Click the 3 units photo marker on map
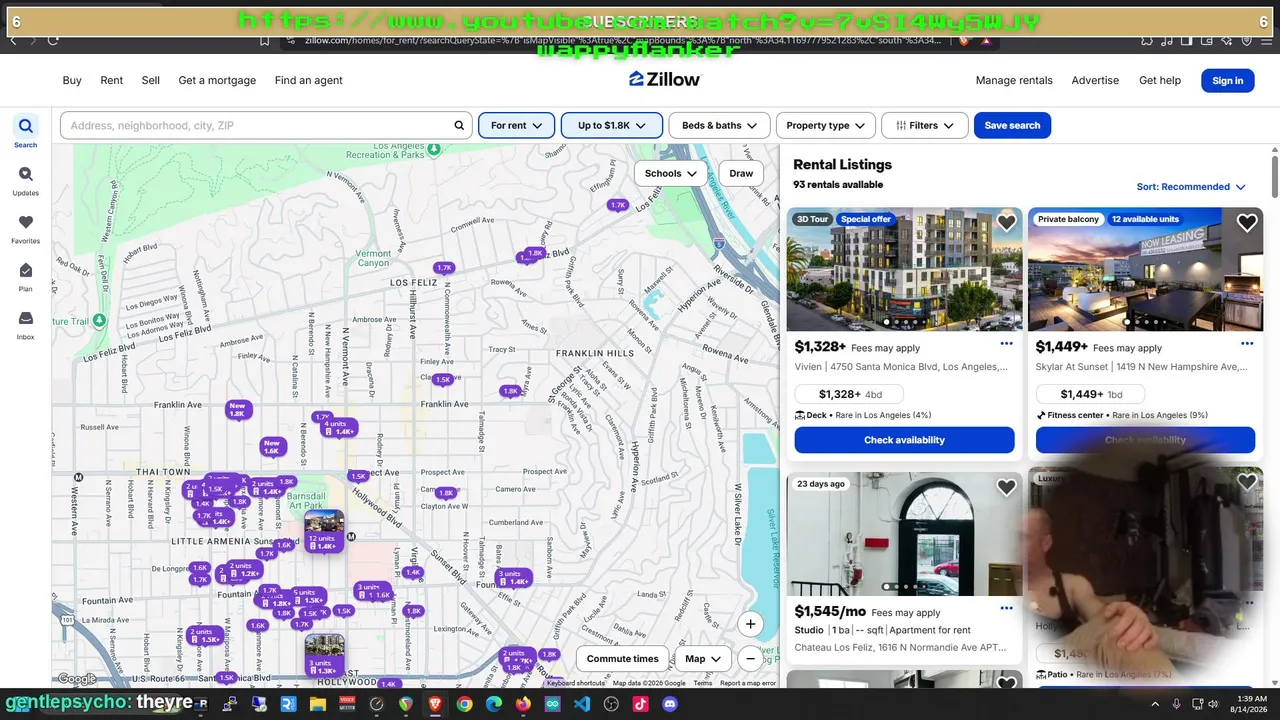This screenshot has width=1280, height=720. click(x=324, y=654)
